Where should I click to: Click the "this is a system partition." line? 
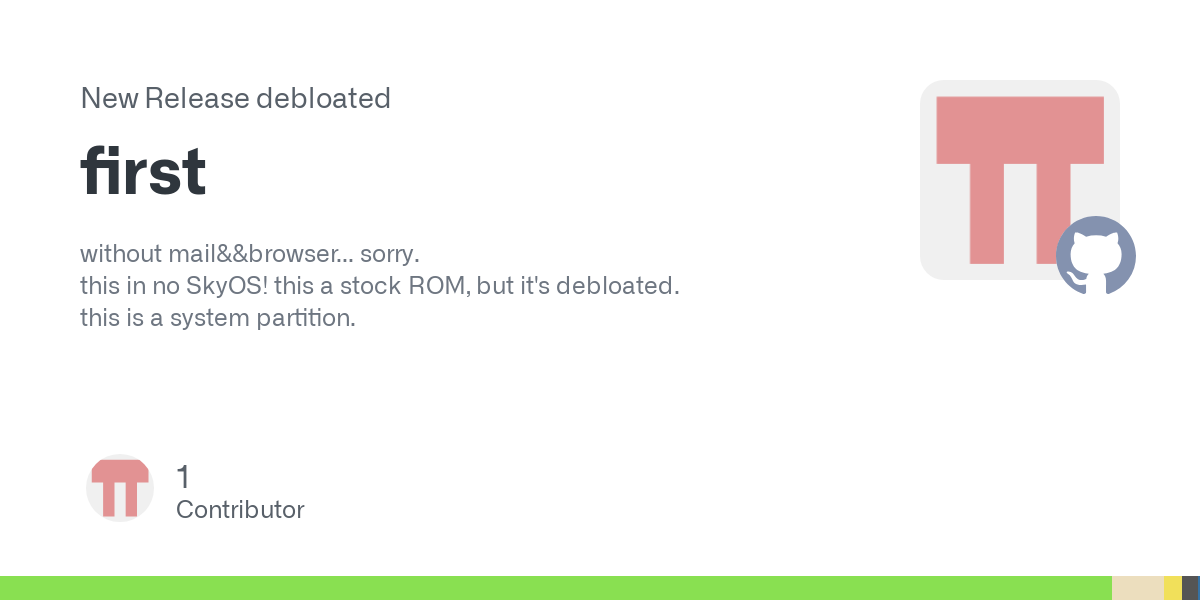point(218,319)
